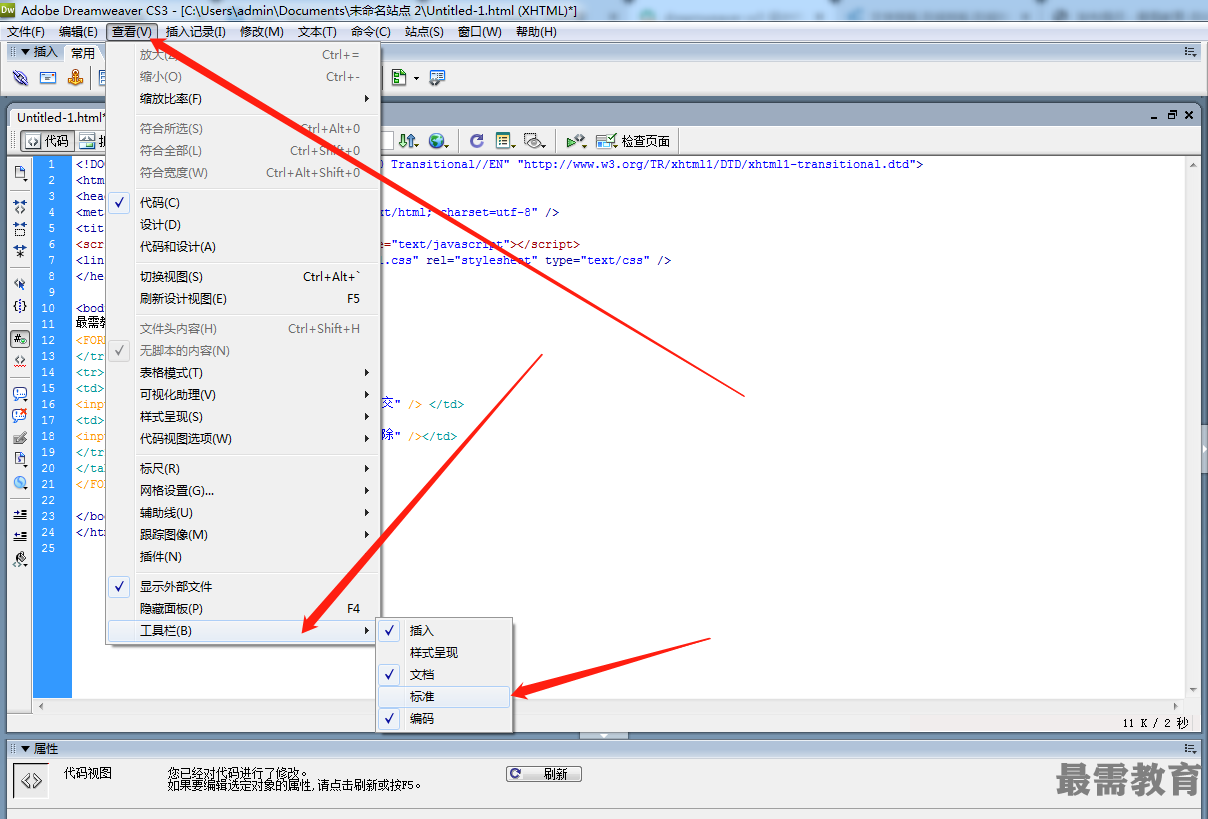The image size is (1208, 819).
Task: Click Open Documents icon in coding toolbar
Action: click(x=20, y=174)
